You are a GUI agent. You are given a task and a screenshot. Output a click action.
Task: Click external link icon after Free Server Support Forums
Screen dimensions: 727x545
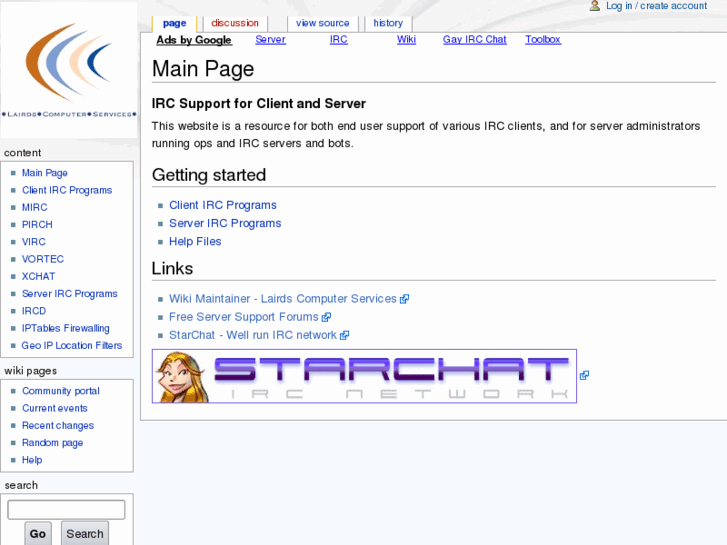tap(326, 317)
